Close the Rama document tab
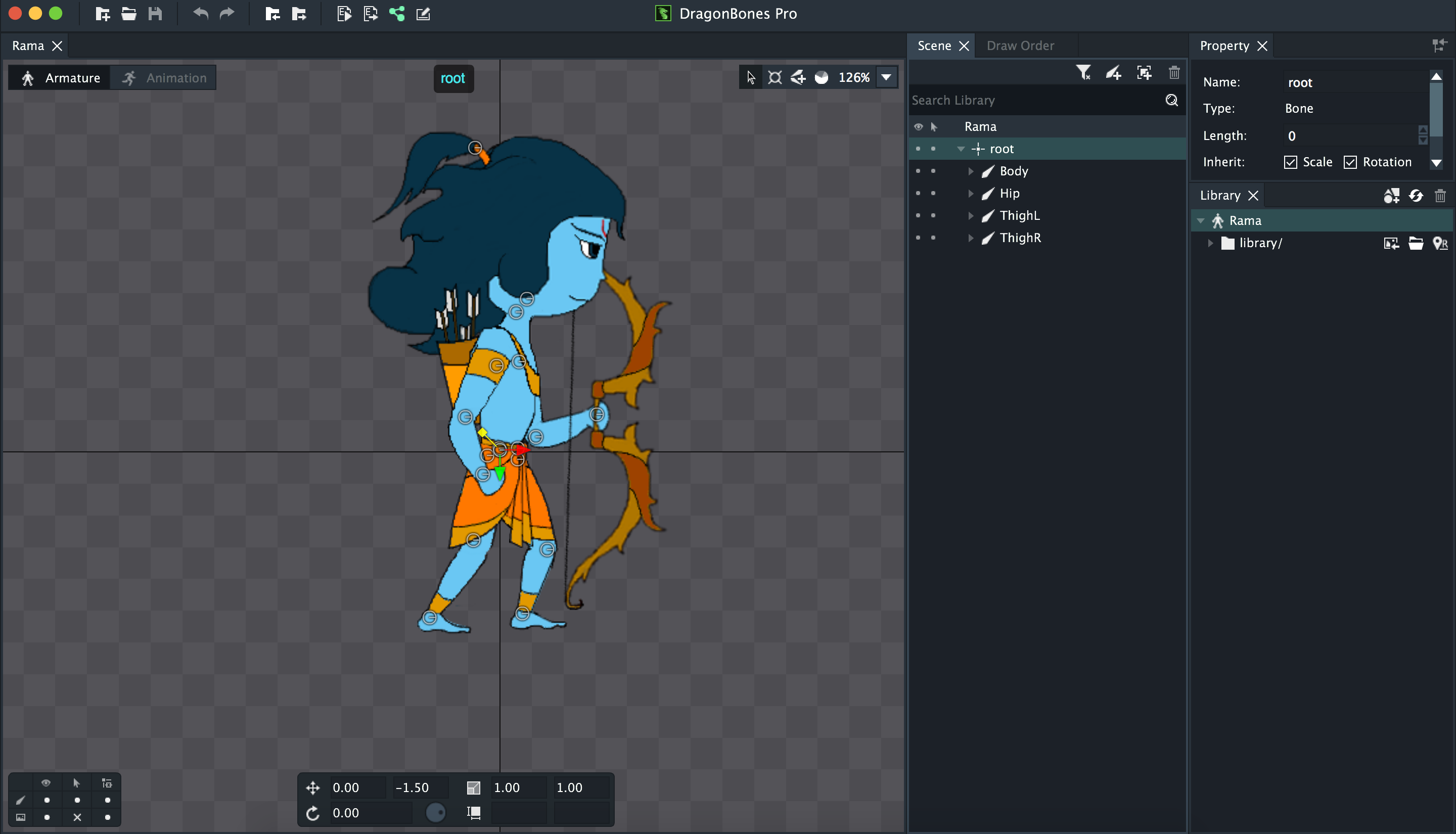The image size is (1456, 834). click(x=57, y=46)
